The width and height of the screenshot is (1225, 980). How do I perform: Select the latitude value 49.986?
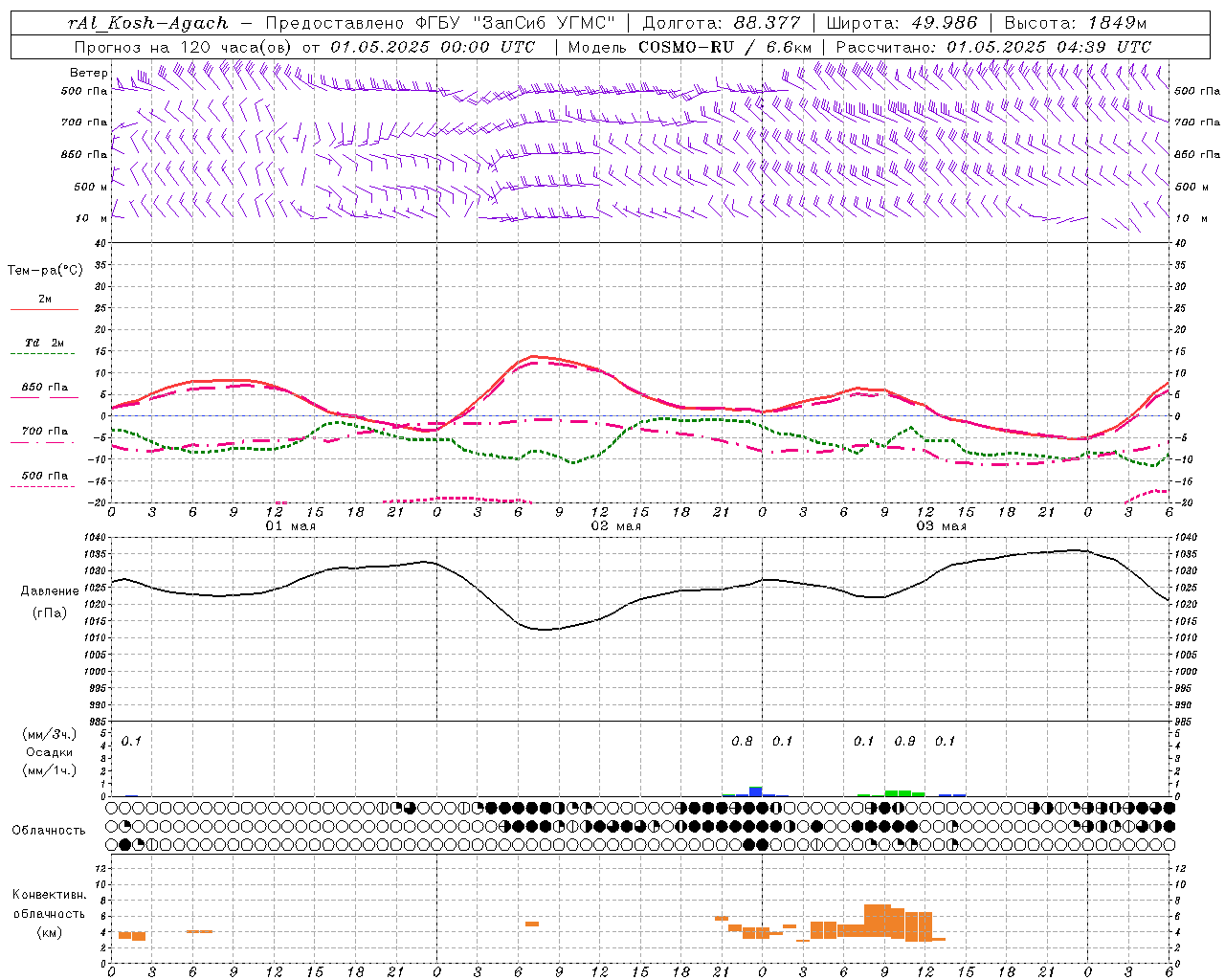[943, 23]
